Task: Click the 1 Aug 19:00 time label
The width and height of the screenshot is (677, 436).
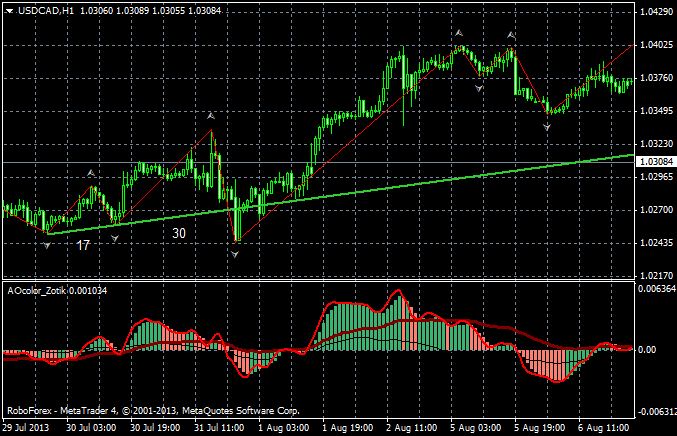Action: pyautogui.click(x=348, y=428)
